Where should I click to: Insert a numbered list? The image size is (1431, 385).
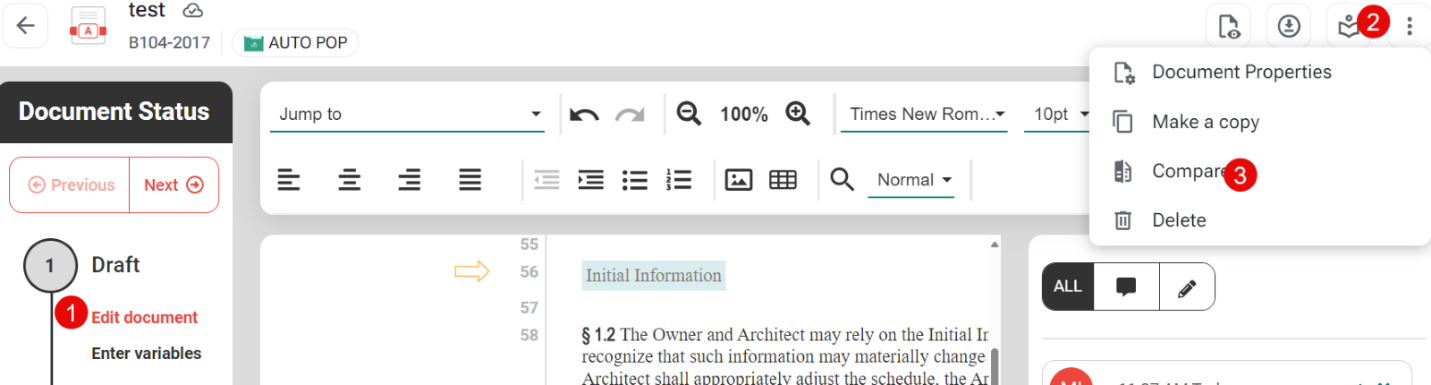[x=679, y=180]
